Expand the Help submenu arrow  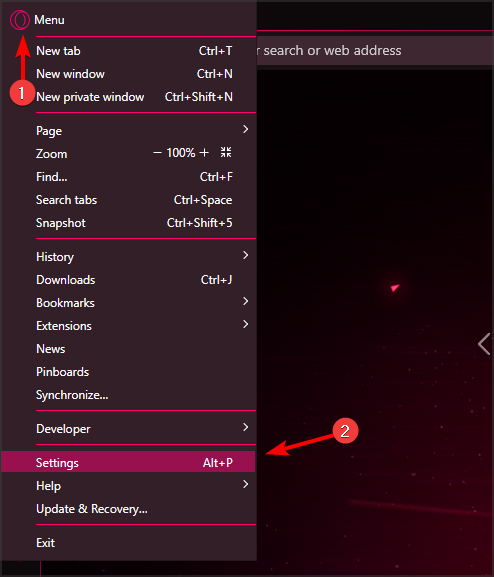click(246, 484)
